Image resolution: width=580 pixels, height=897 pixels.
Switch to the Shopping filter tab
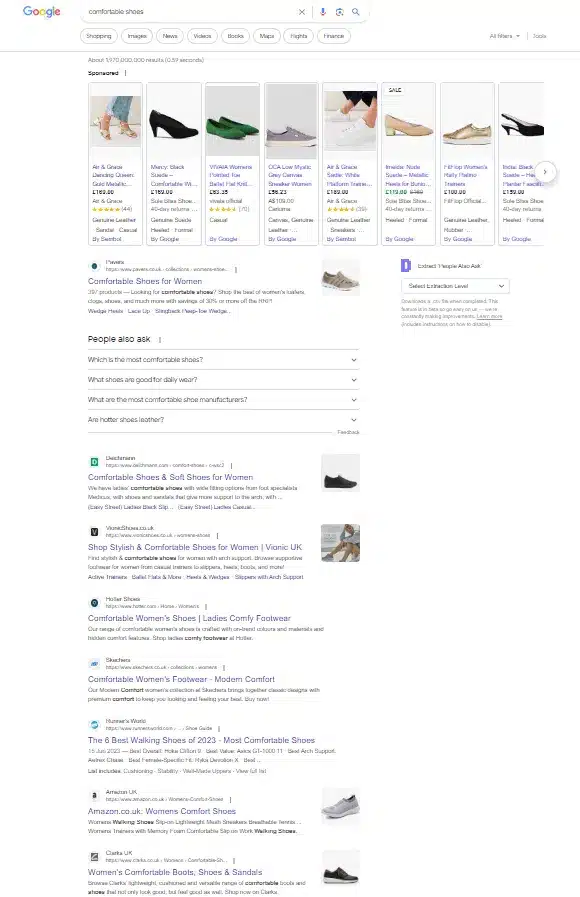(99, 36)
